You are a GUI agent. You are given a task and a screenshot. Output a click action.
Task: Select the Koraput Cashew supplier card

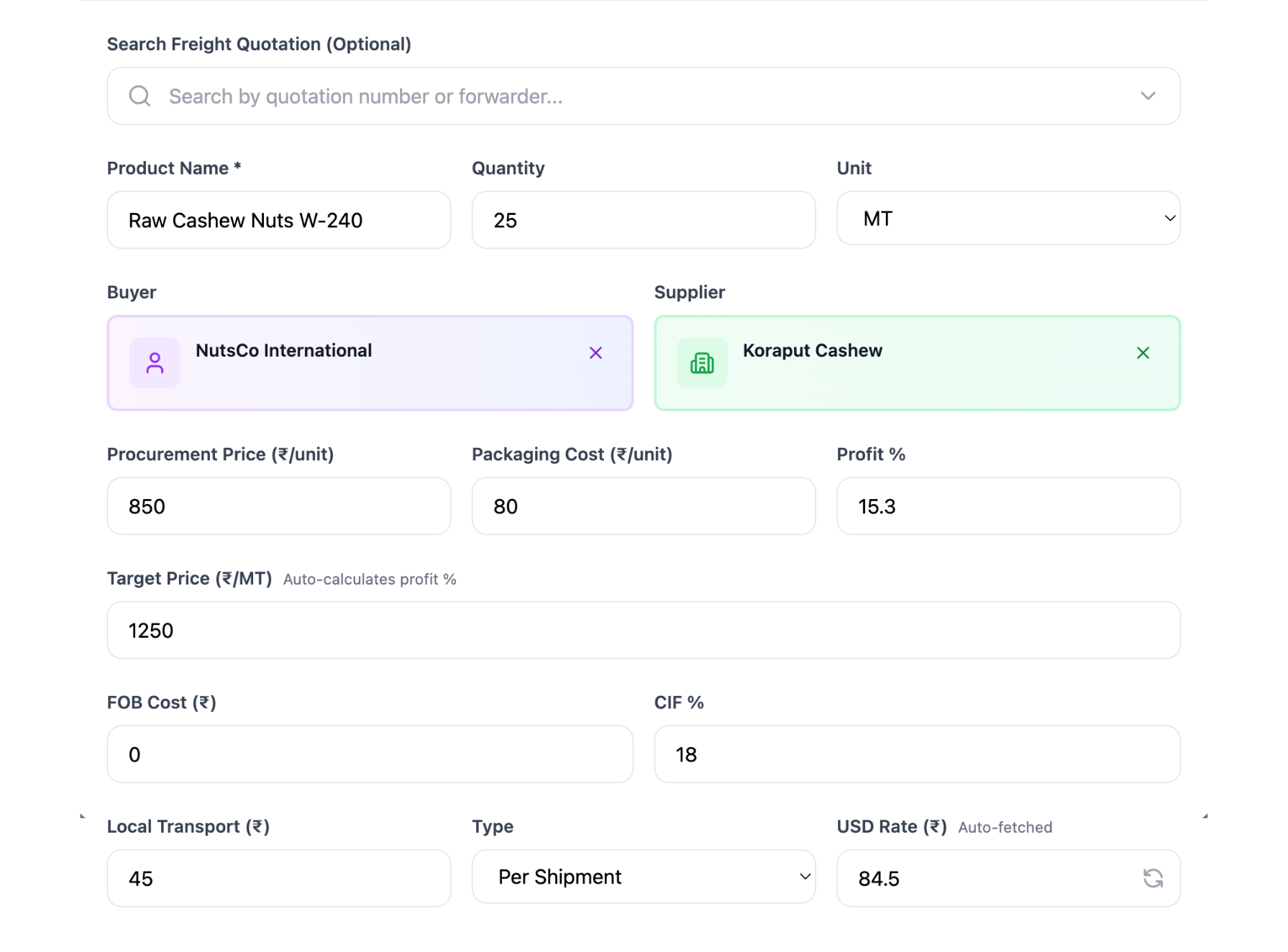click(x=917, y=362)
